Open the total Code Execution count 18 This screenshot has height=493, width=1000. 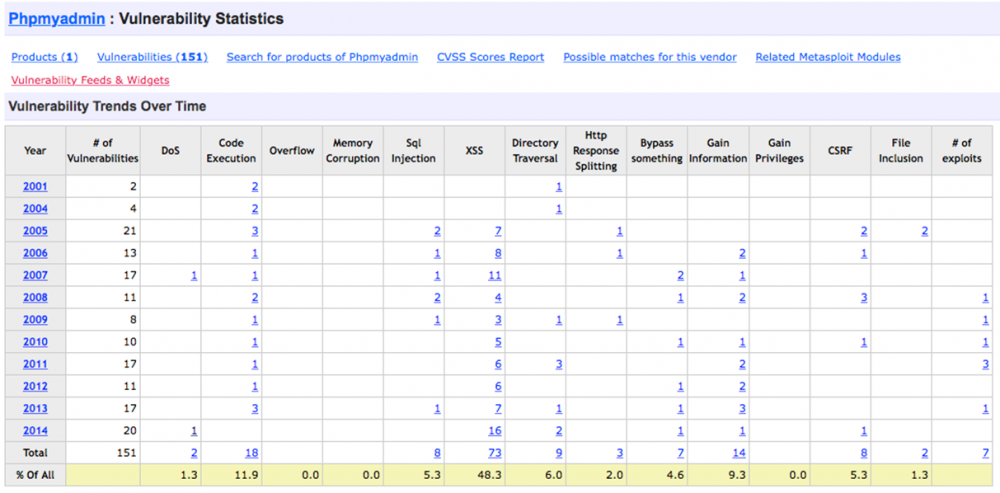[252, 453]
